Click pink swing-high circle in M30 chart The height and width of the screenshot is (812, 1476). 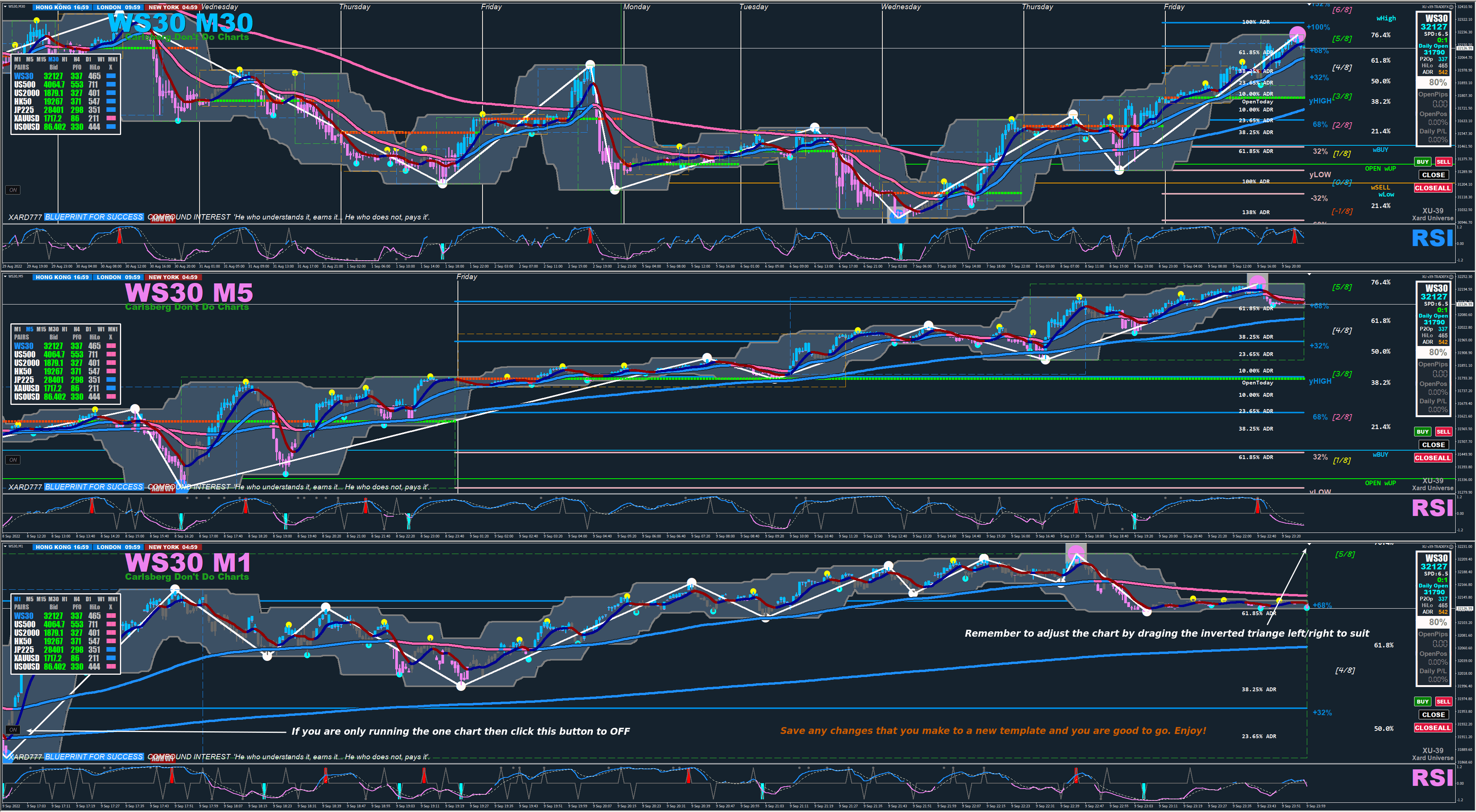[1297, 34]
